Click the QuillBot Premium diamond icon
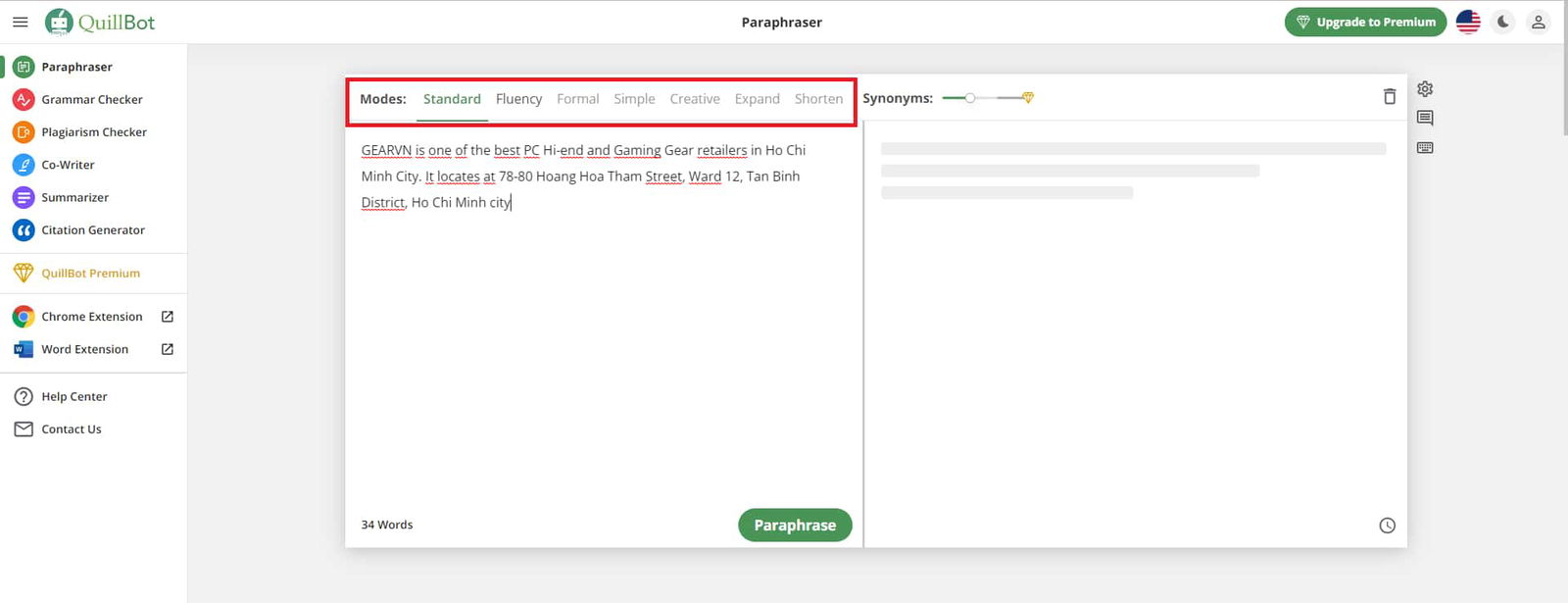This screenshot has height=603, width=1568. [x=24, y=273]
